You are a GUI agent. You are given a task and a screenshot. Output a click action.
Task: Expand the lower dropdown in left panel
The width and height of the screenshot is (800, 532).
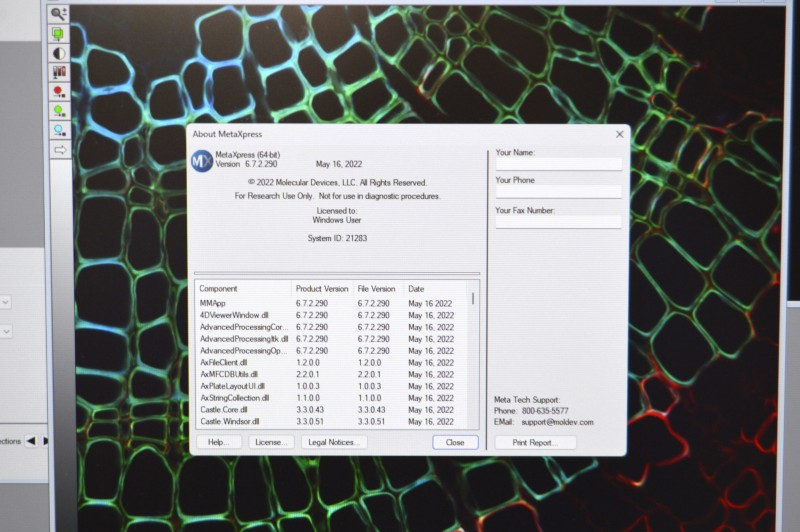tap(5, 331)
